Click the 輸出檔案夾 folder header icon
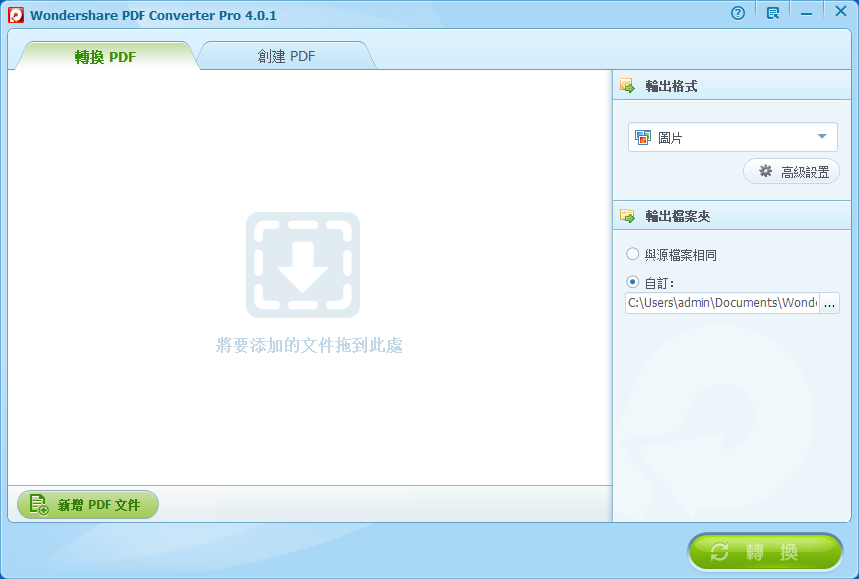 (627, 215)
